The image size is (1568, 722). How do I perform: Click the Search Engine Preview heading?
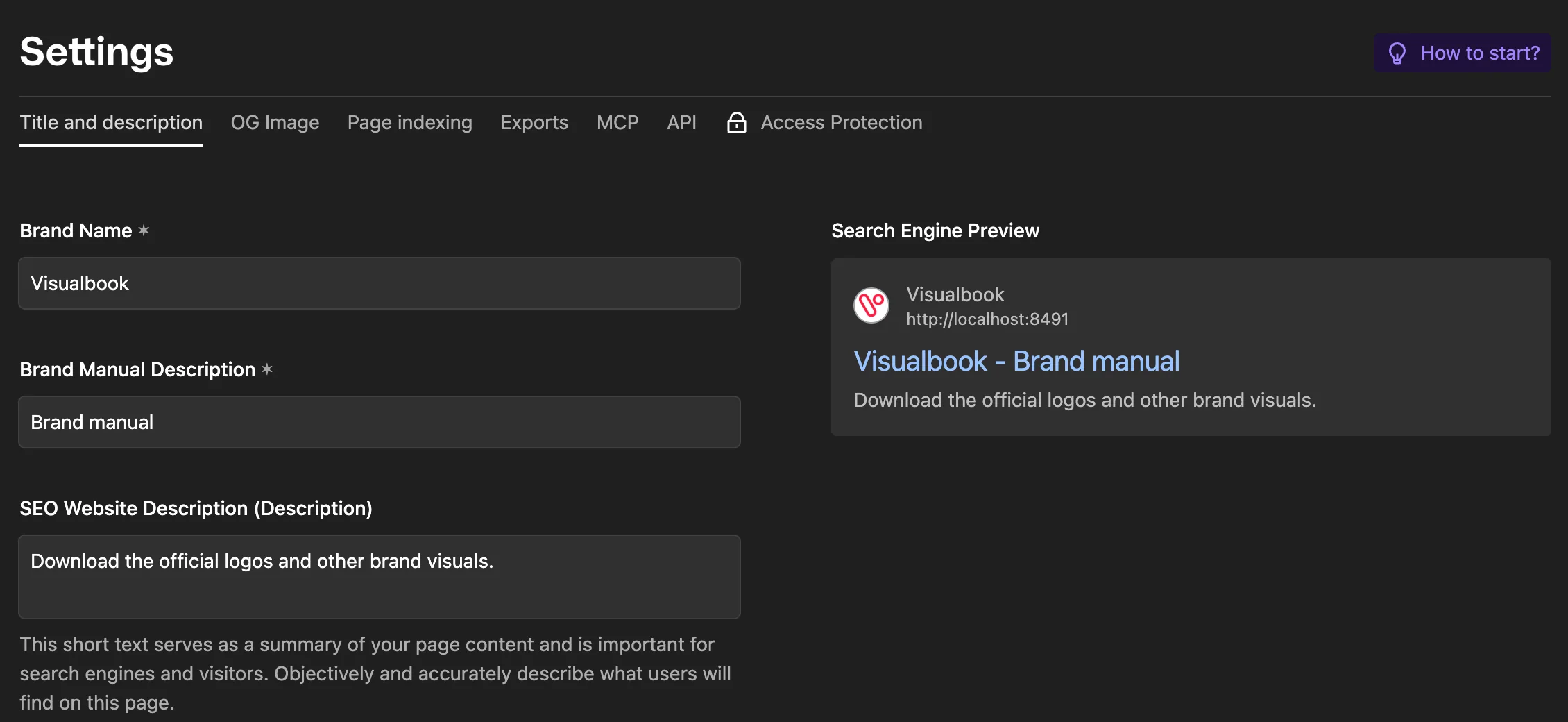coord(935,230)
